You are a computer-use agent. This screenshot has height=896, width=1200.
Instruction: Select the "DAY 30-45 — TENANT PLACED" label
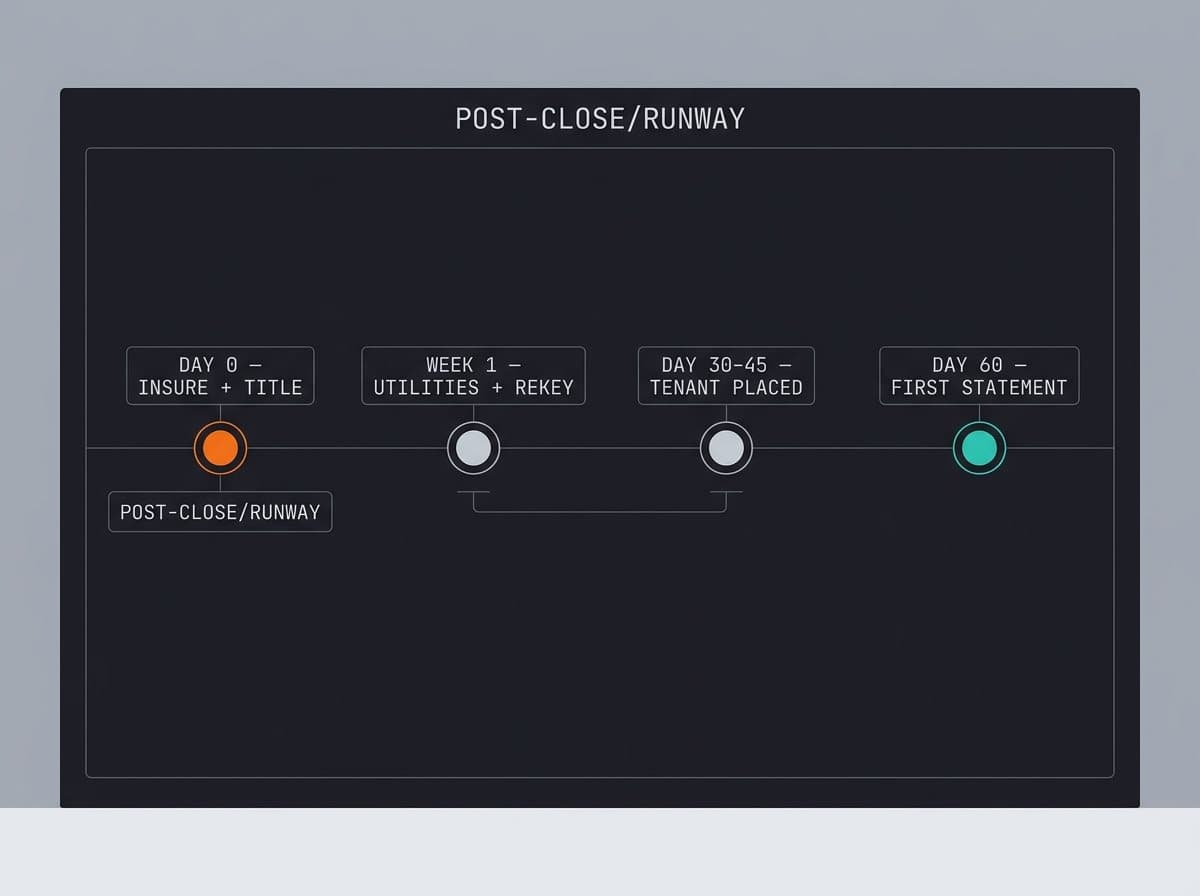[x=726, y=376]
